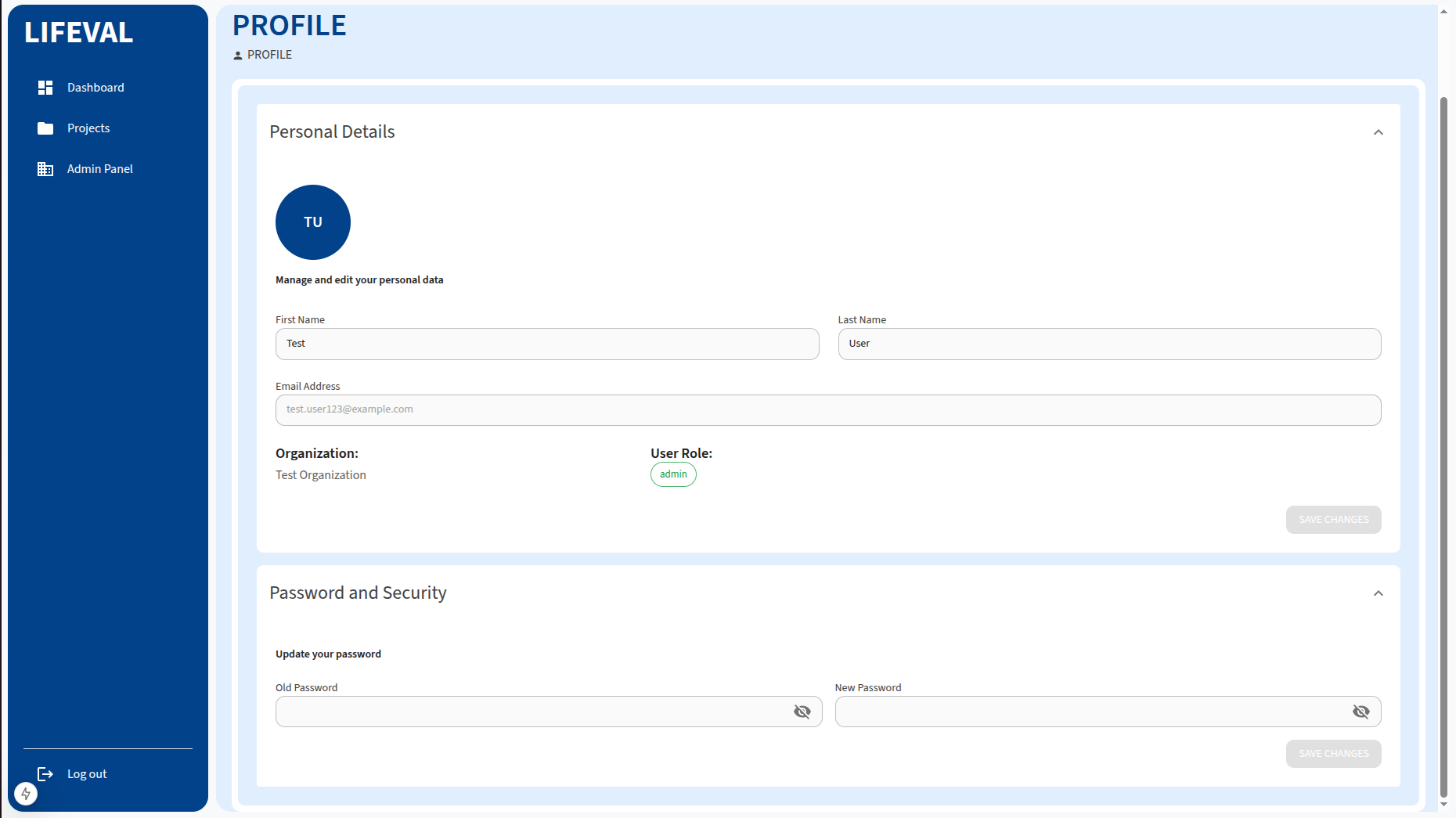Focus the Last Name field
Screen dimensions: 1456x818
point(1109,344)
